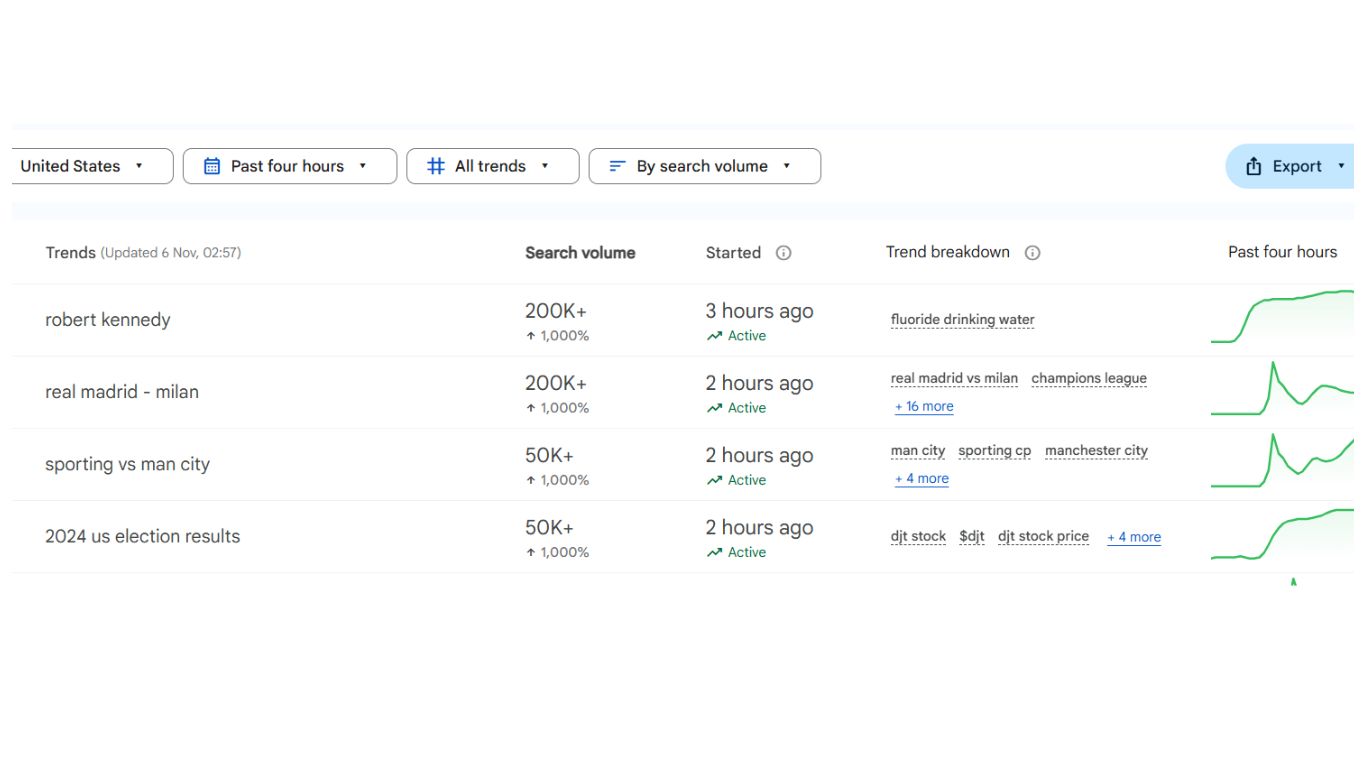This screenshot has height=768, width=1366.
Task: Click the Active trend arrow icon for real madrid - milan
Action: click(714, 408)
